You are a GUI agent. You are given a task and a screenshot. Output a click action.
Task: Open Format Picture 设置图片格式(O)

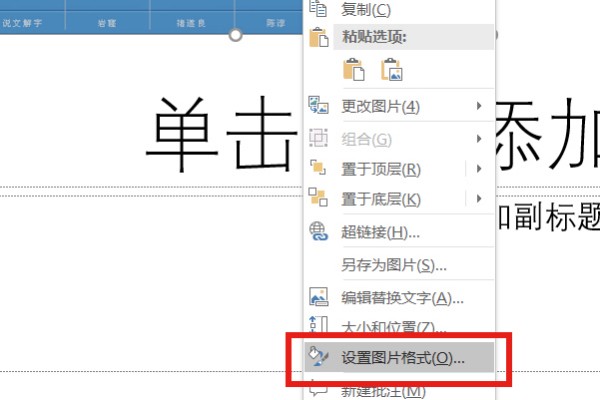(399, 358)
